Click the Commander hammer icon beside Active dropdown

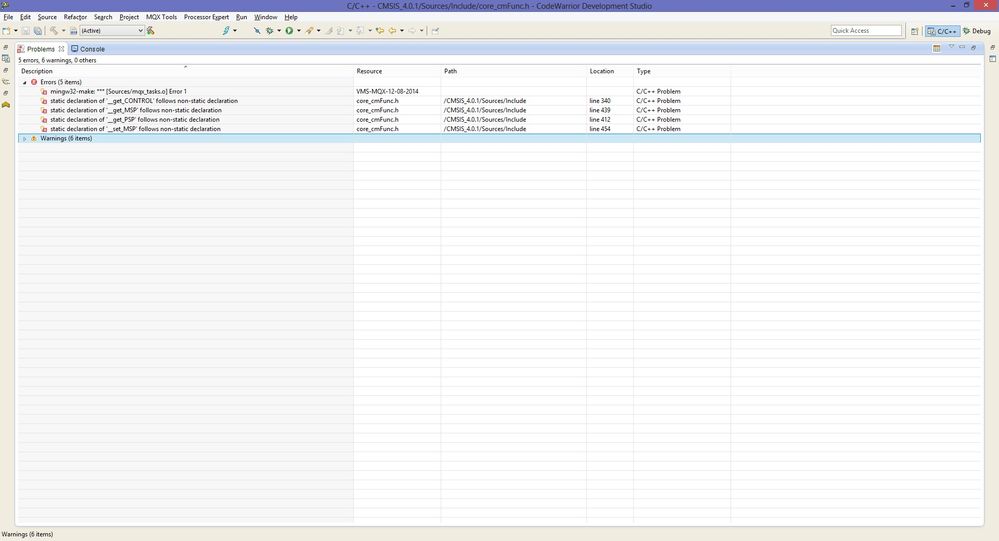(x=151, y=31)
